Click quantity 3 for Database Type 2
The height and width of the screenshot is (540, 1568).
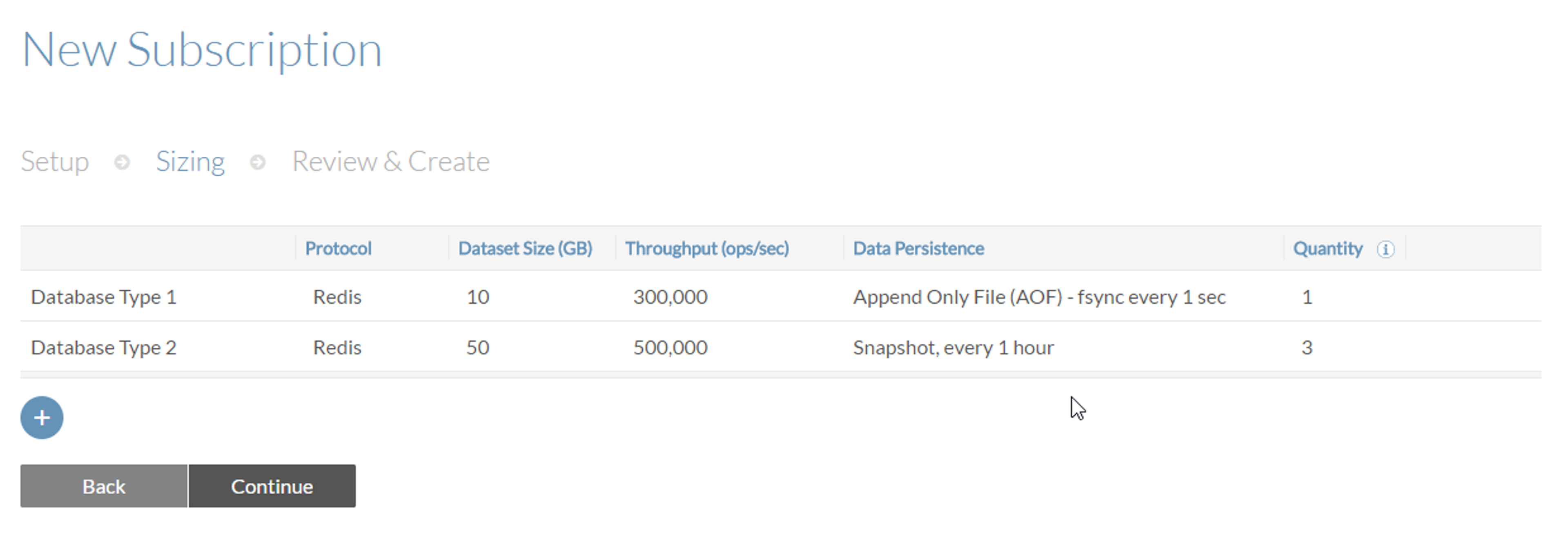tap(1306, 347)
